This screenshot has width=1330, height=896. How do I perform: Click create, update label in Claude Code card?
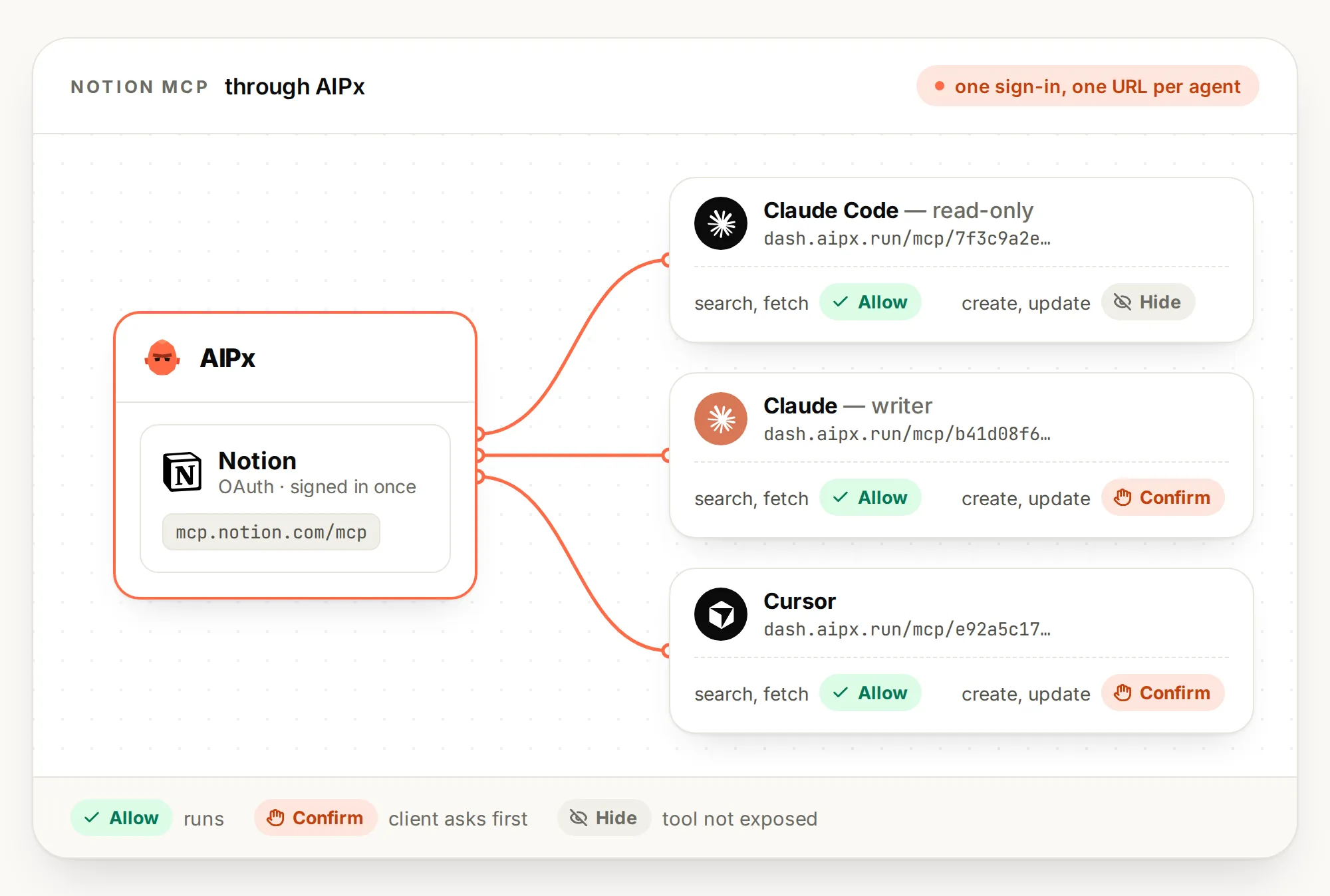coord(1026,304)
